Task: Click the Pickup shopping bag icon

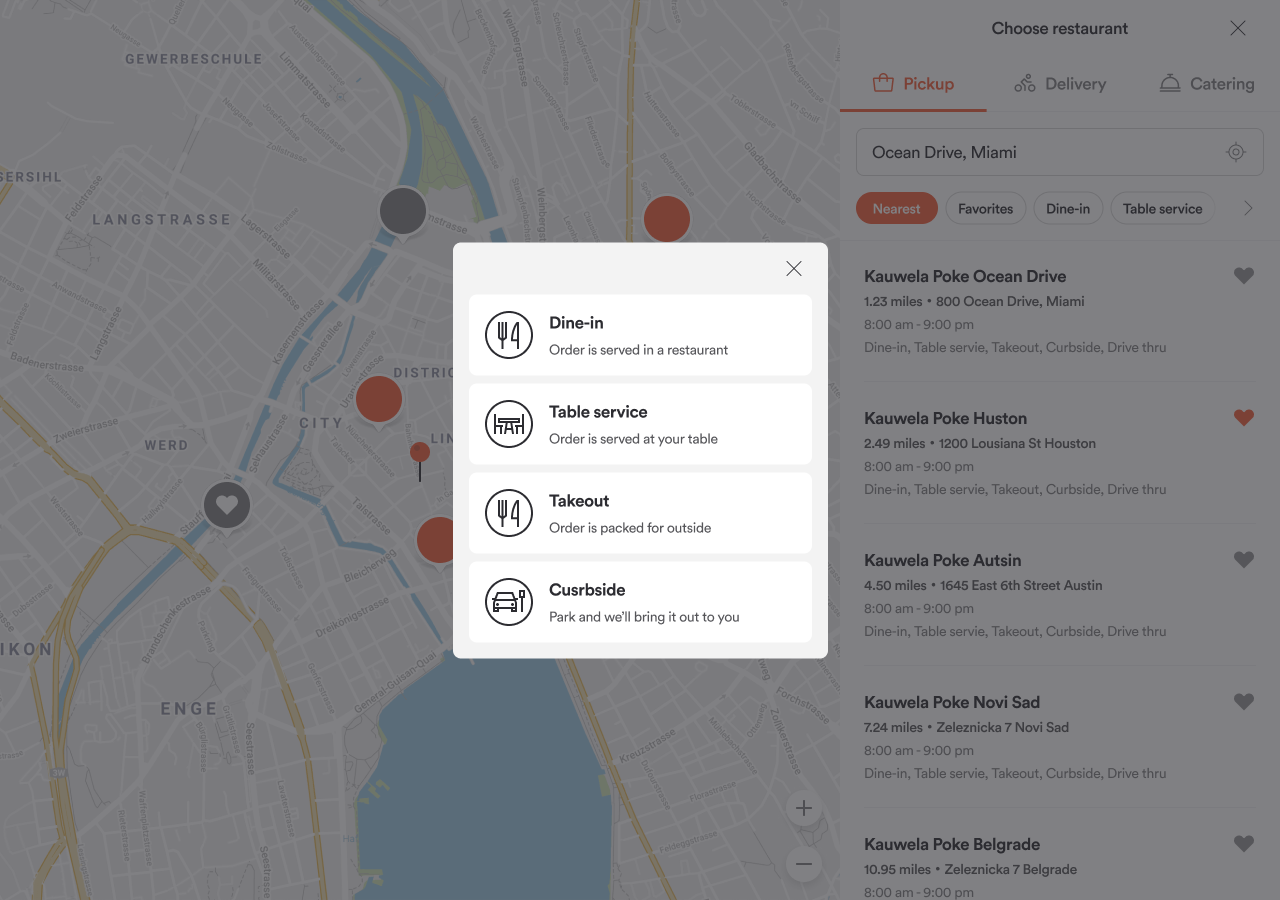Action: (883, 83)
